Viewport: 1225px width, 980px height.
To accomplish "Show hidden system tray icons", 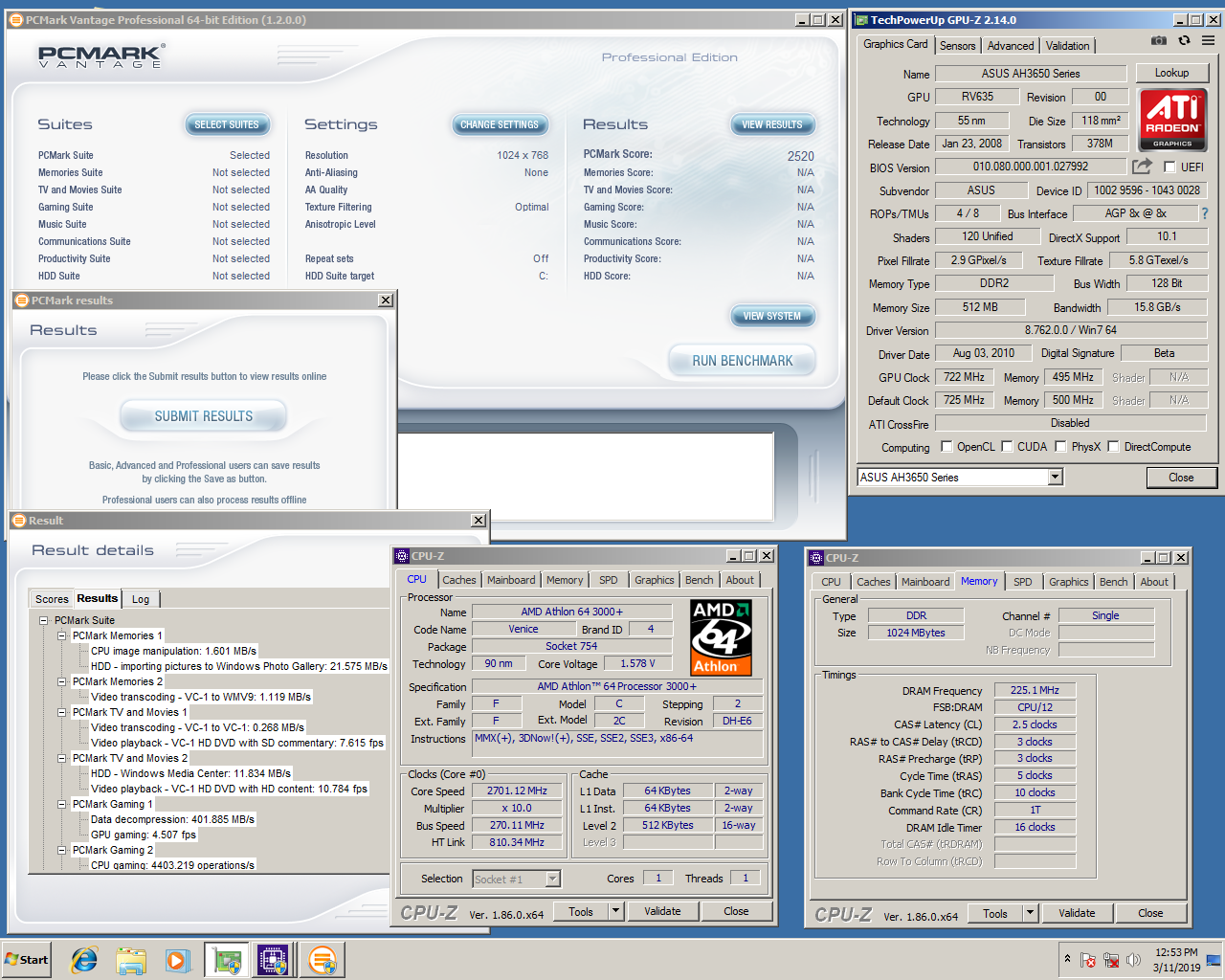I will (1067, 959).
